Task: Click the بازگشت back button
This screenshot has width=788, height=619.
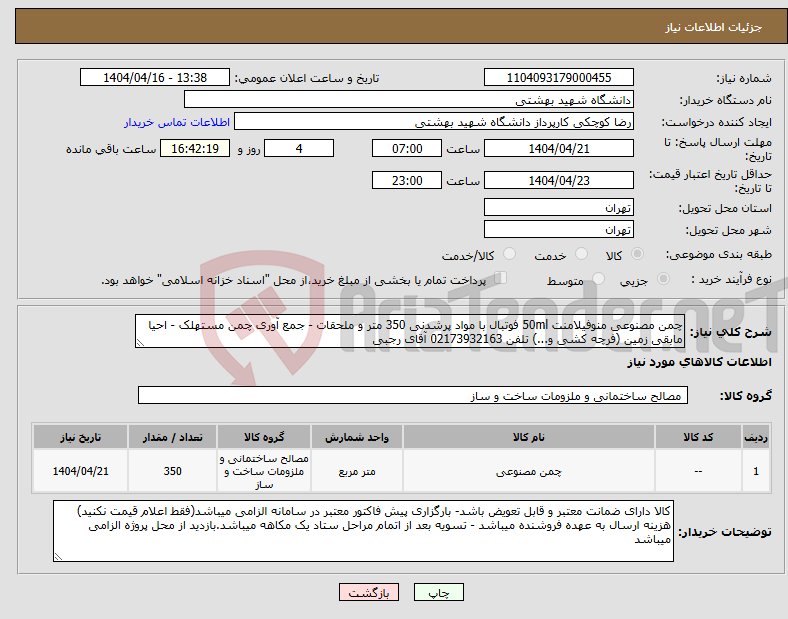Action: tap(369, 592)
